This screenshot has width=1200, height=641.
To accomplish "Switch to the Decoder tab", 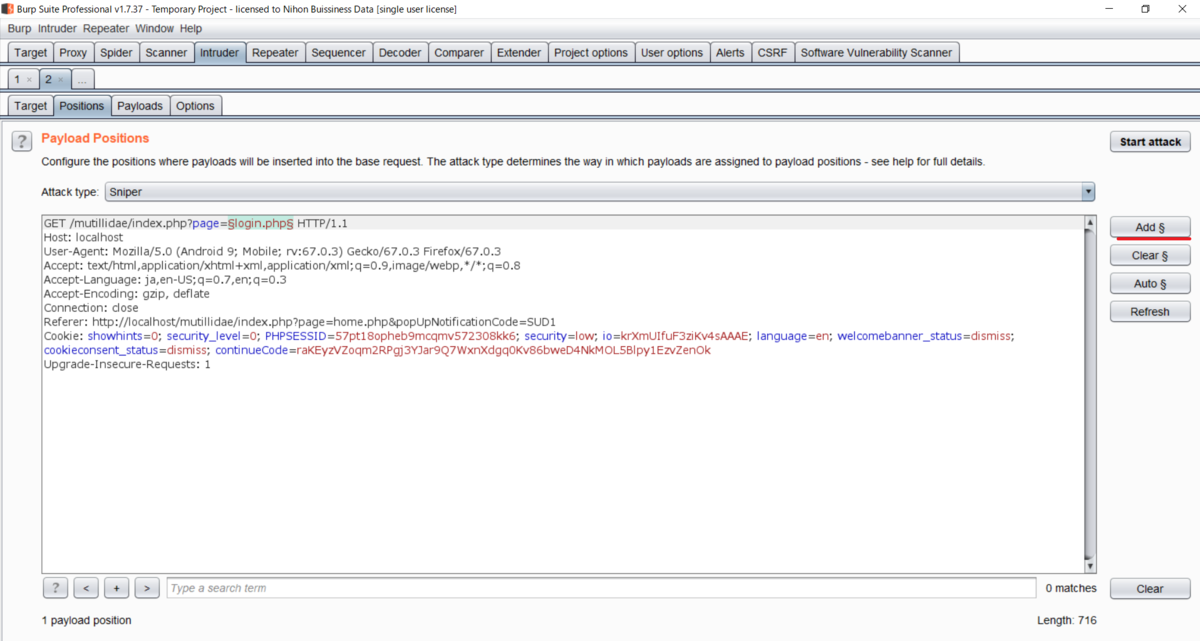I will coord(400,53).
